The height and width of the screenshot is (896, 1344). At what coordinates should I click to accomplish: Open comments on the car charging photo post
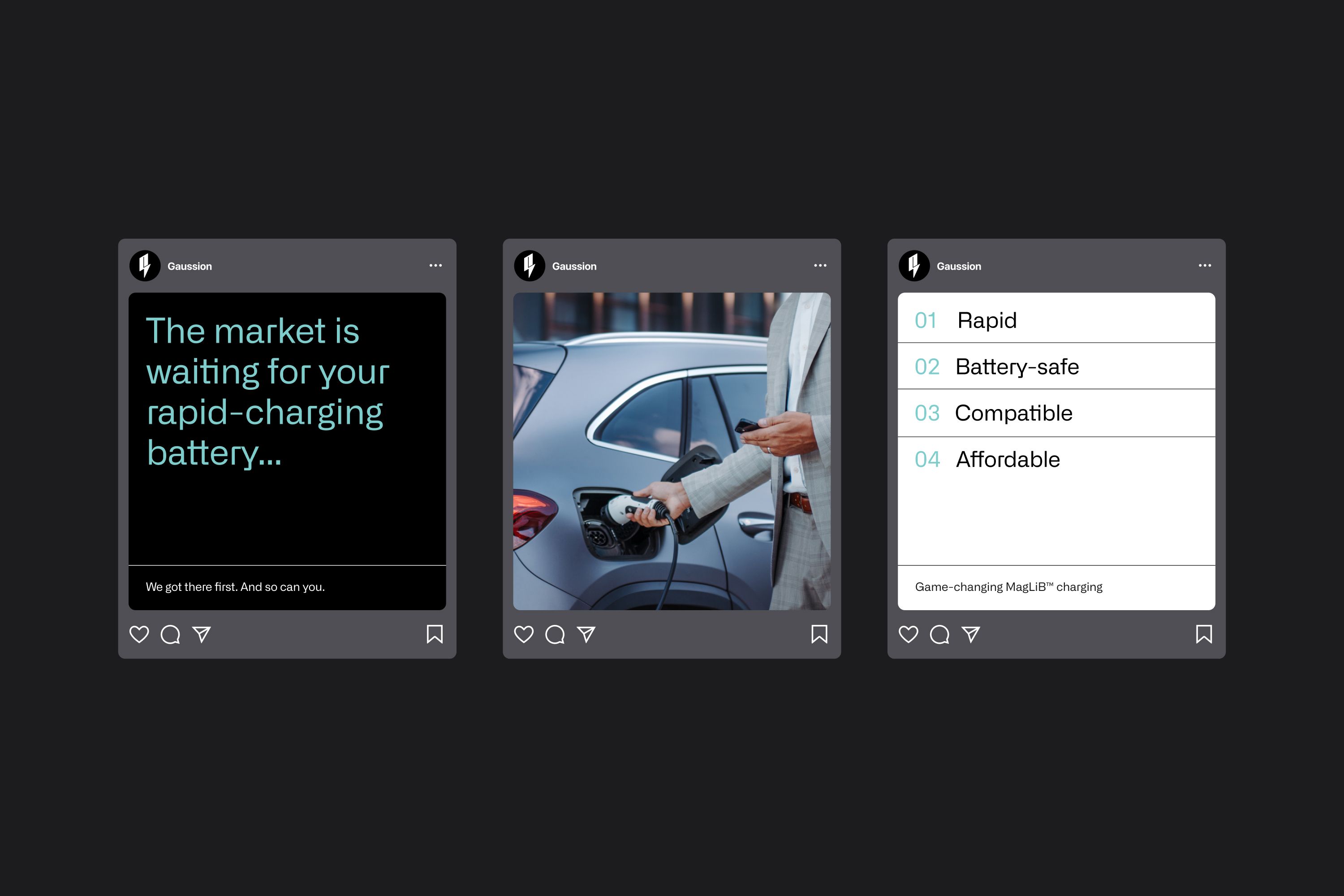pyautogui.click(x=556, y=634)
